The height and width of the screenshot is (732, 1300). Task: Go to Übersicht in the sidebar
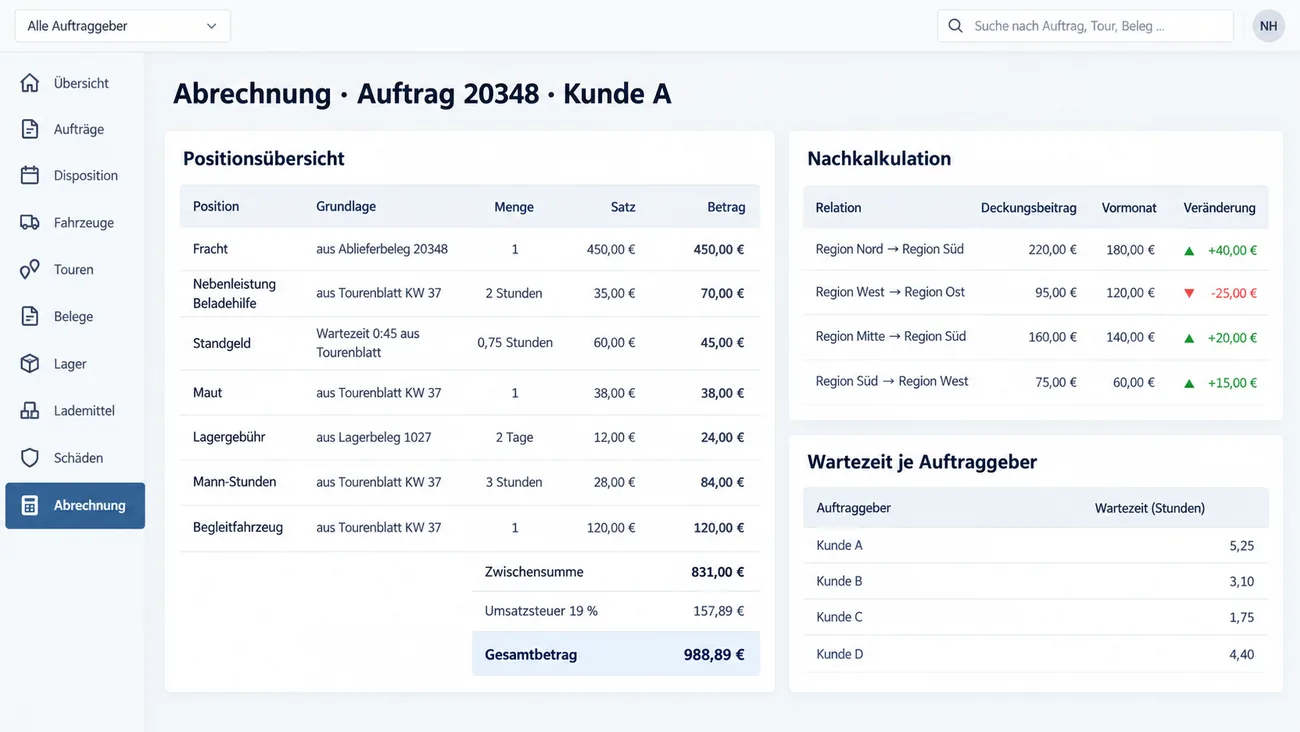click(75, 83)
